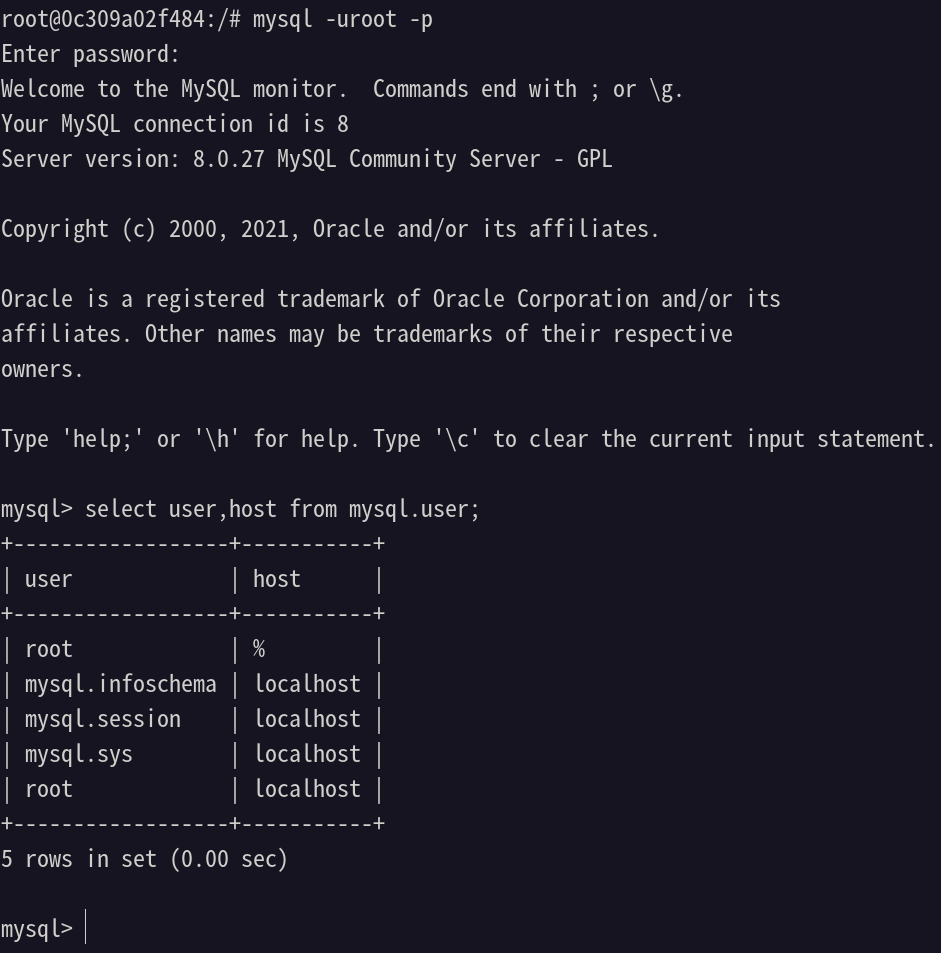Click the 'Enter password:' line
Screen dimensions: 941x953
(x=91, y=54)
